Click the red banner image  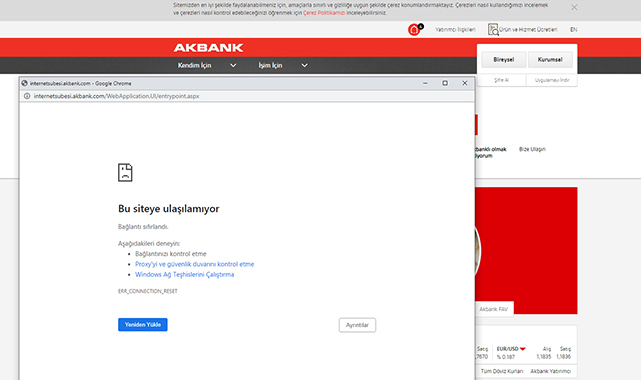coord(527,250)
